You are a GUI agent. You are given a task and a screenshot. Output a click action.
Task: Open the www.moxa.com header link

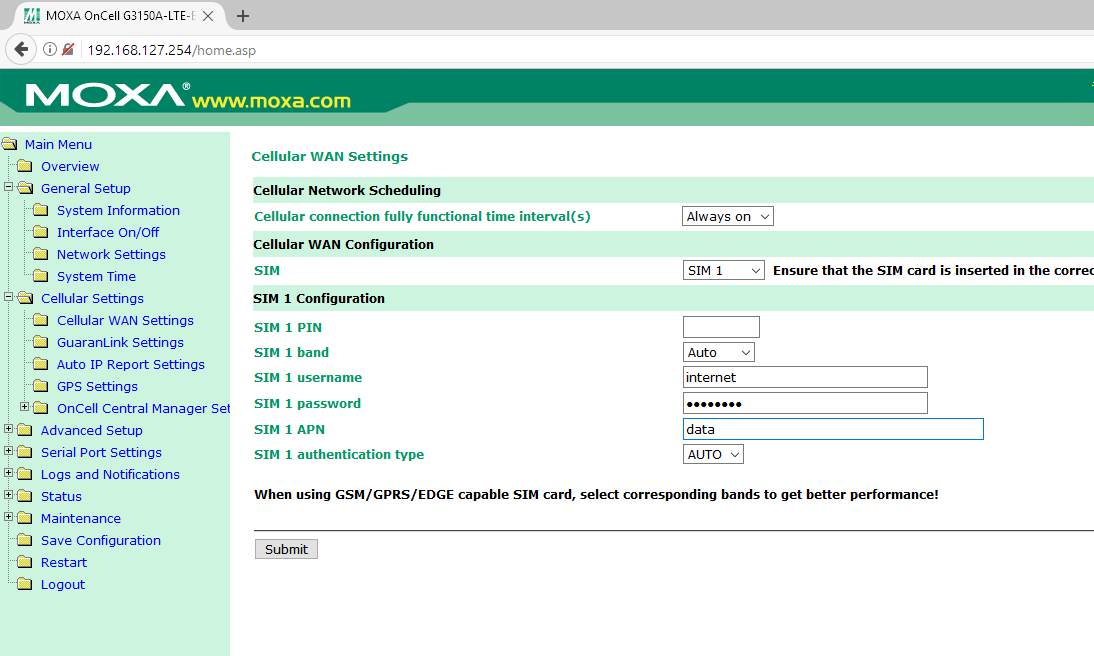(x=271, y=100)
